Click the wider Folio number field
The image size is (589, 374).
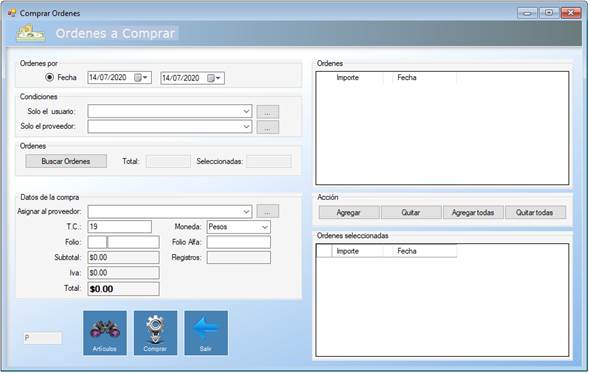[133, 242]
